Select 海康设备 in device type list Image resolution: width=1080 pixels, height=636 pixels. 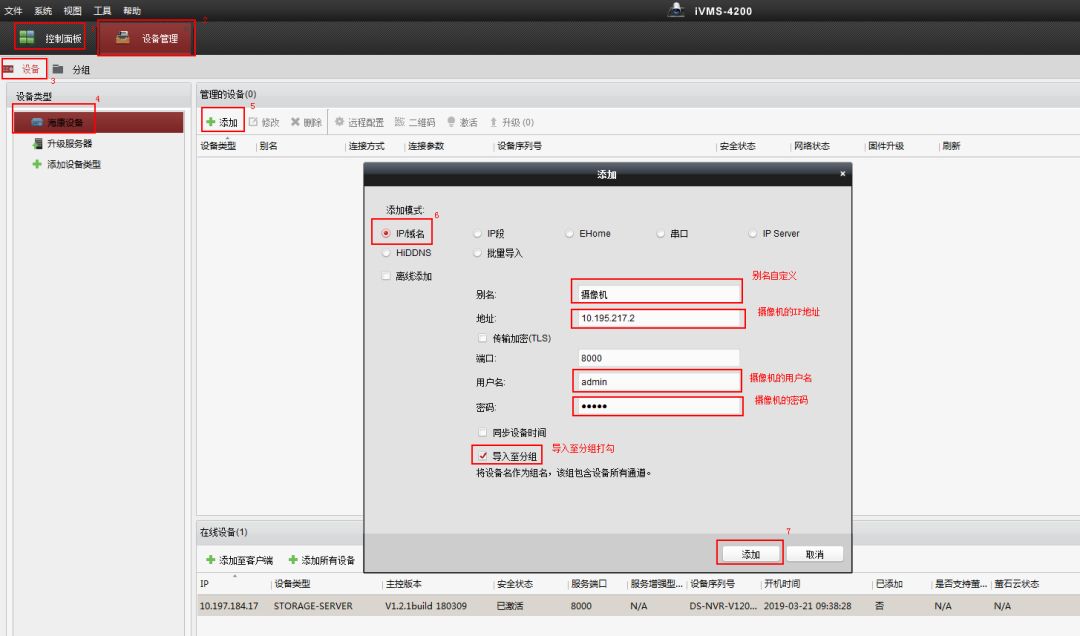click(98, 122)
